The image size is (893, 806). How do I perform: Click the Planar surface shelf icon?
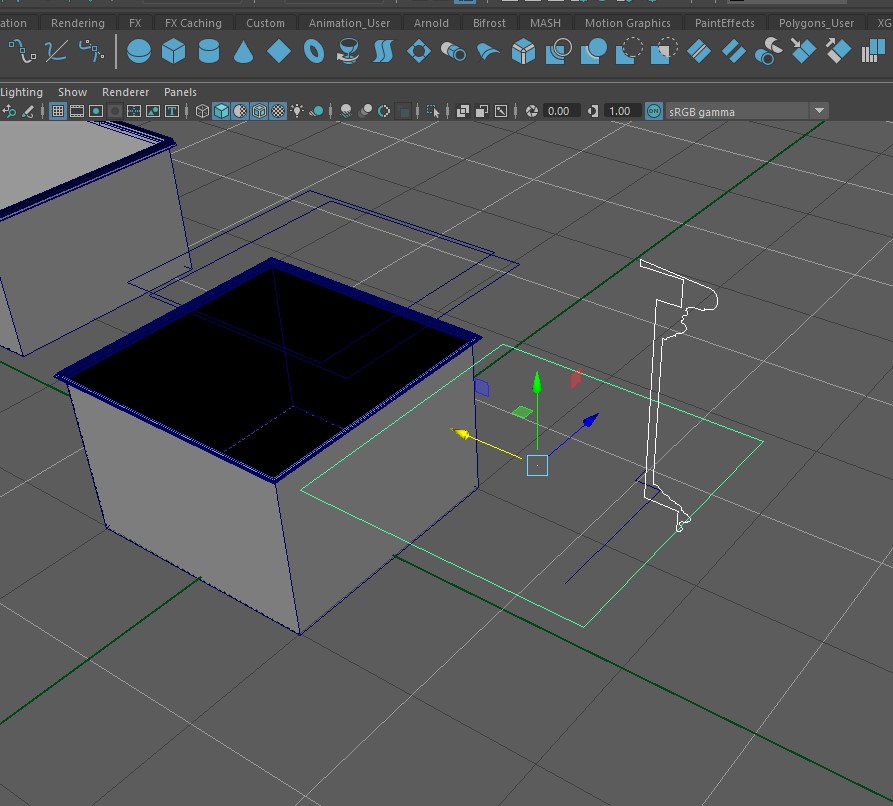[x=419, y=51]
